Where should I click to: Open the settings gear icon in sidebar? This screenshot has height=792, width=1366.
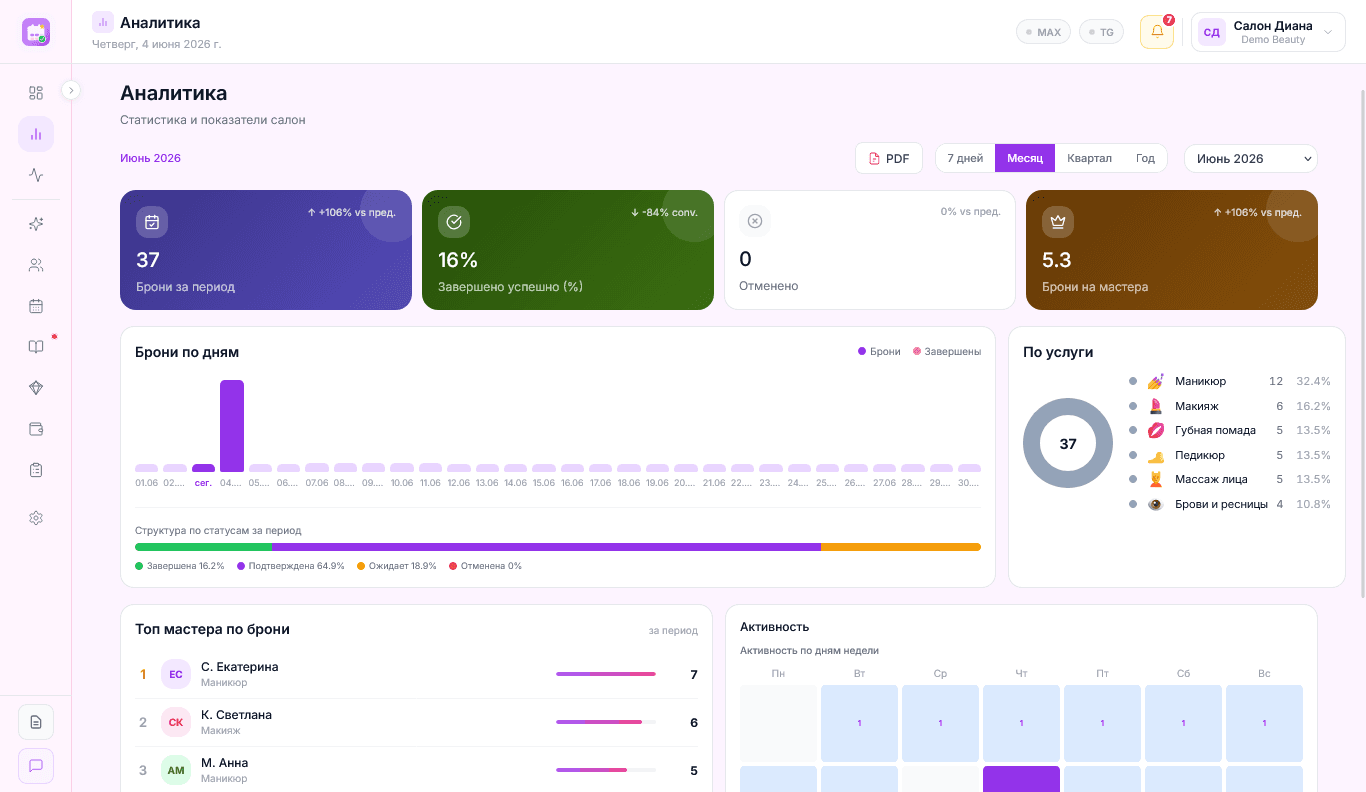(36, 518)
